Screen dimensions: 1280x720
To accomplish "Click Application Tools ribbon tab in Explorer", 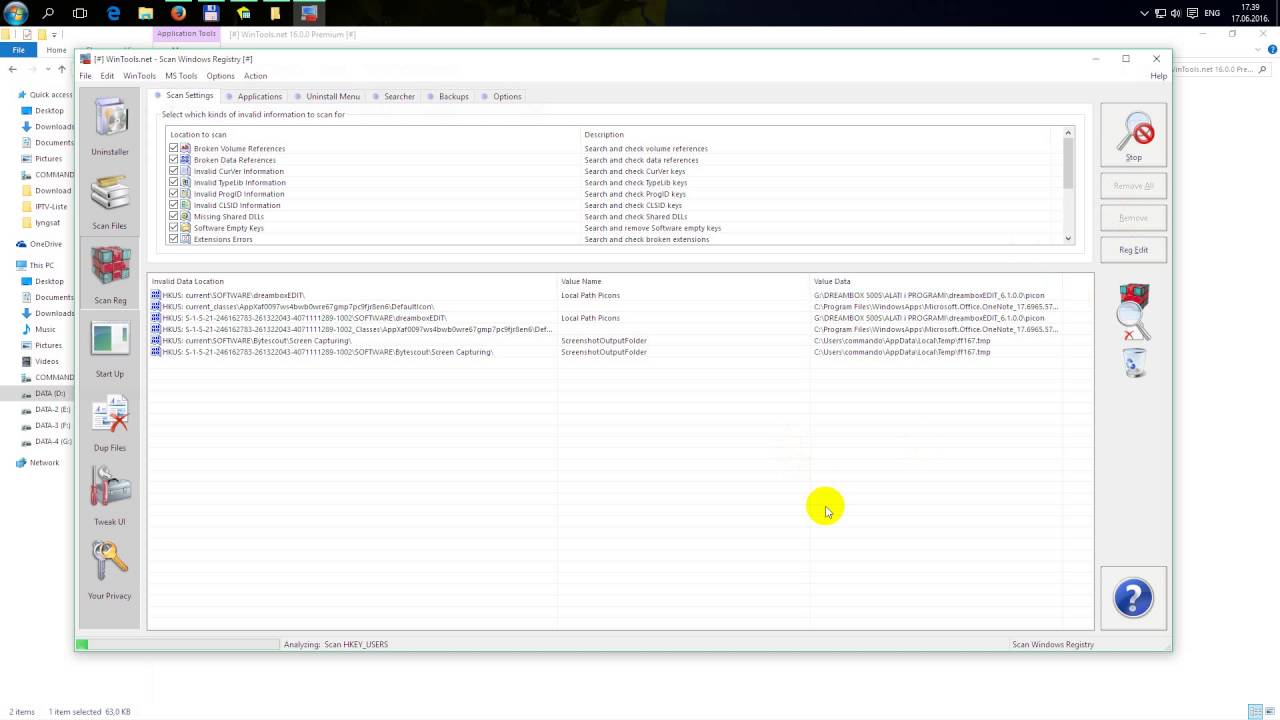I will pos(186,34).
